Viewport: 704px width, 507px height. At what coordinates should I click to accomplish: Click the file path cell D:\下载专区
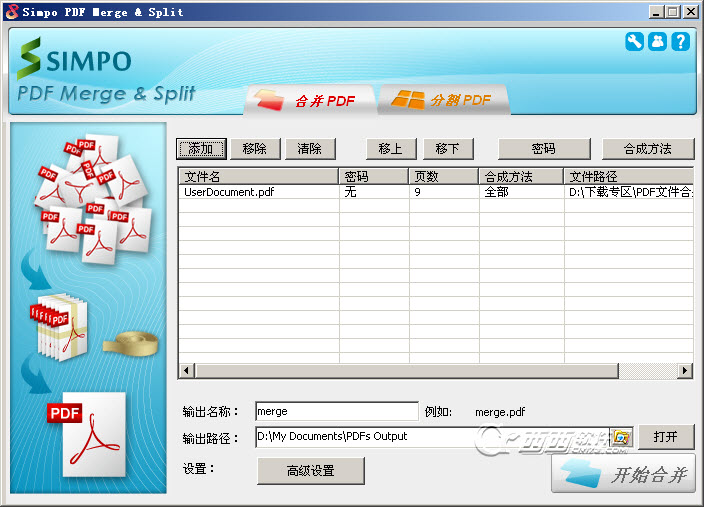coord(630,192)
